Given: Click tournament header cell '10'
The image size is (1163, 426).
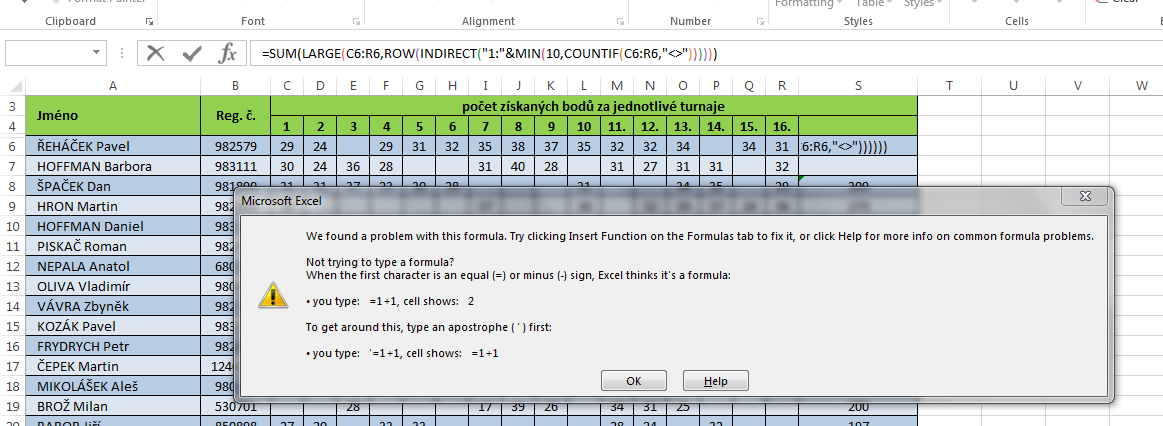Looking at the screenshot, I should [x=584, y=125].
